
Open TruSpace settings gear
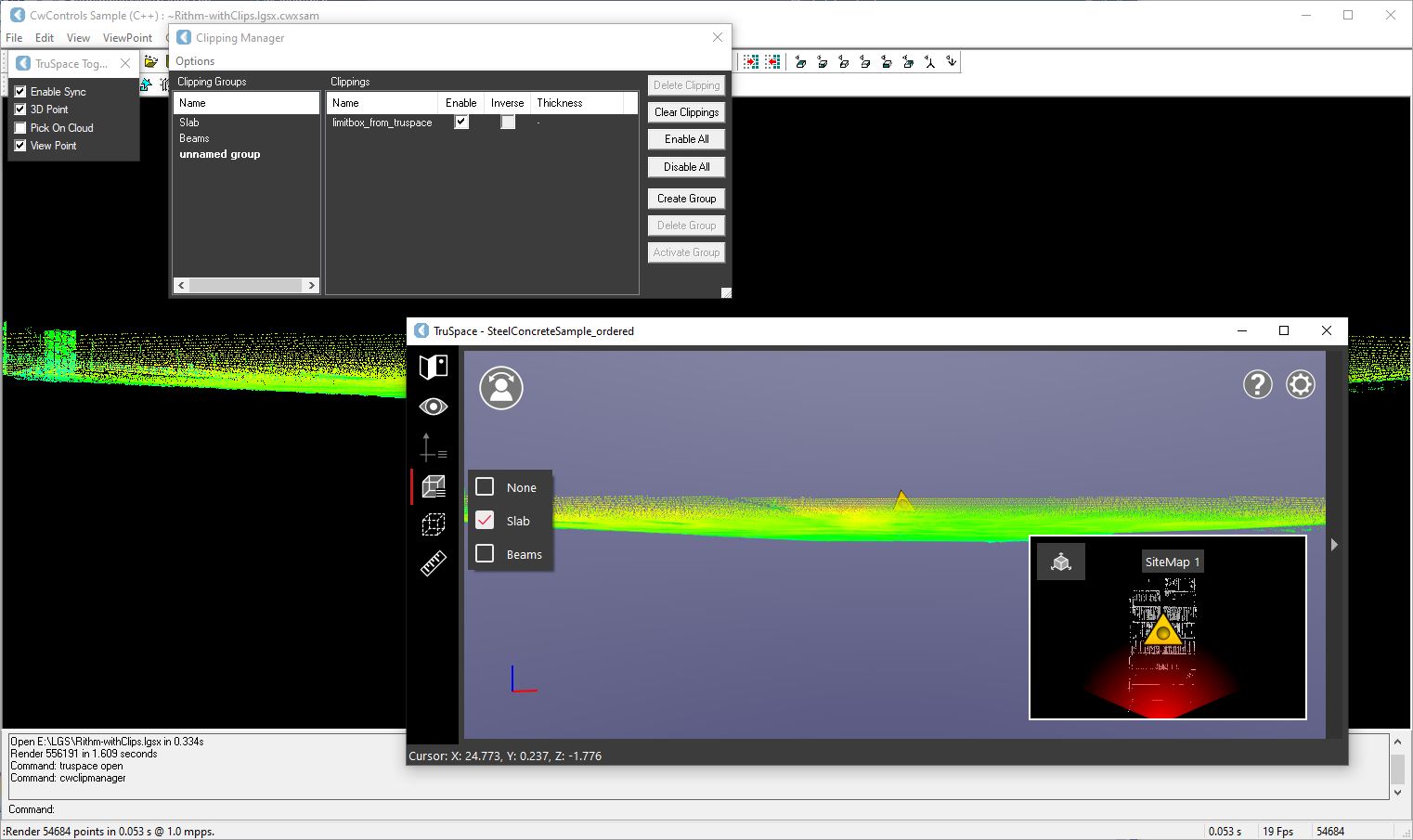[x=1300, y=384]
